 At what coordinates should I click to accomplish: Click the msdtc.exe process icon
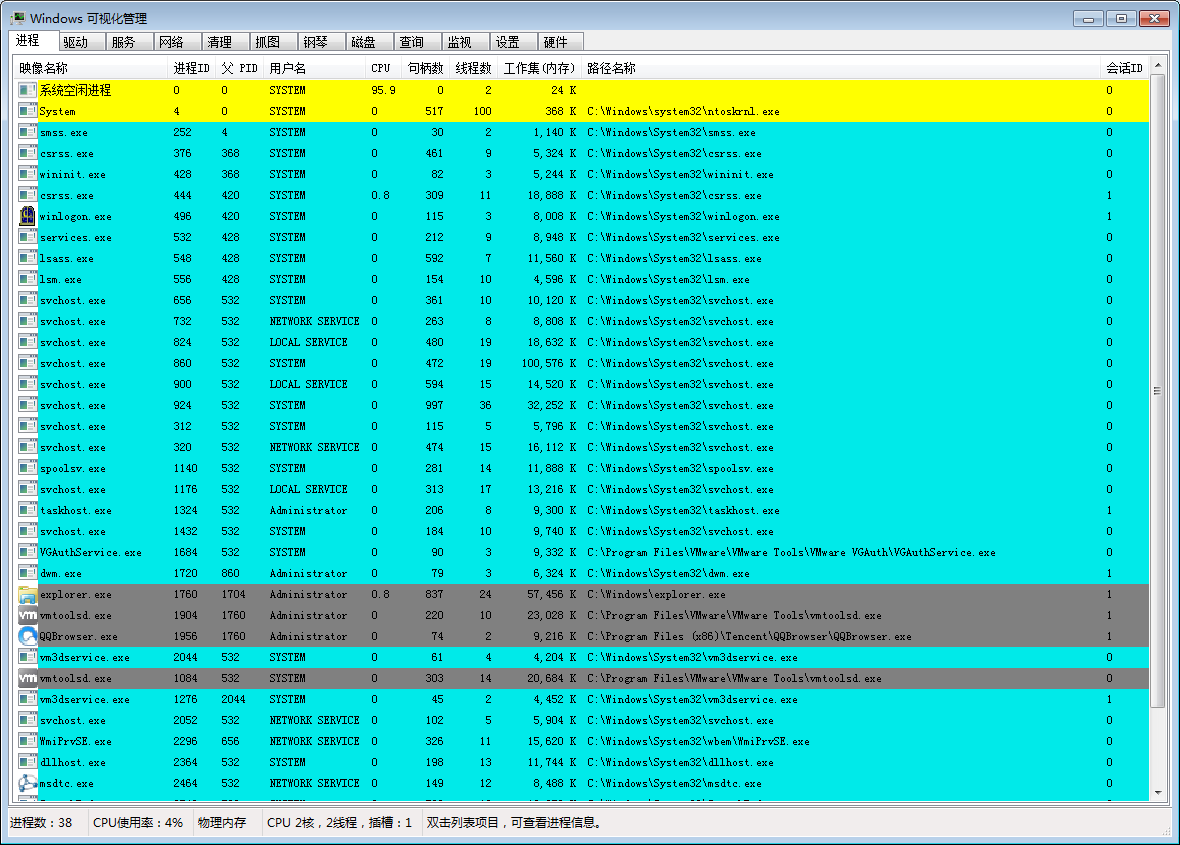tap(28, 783)
